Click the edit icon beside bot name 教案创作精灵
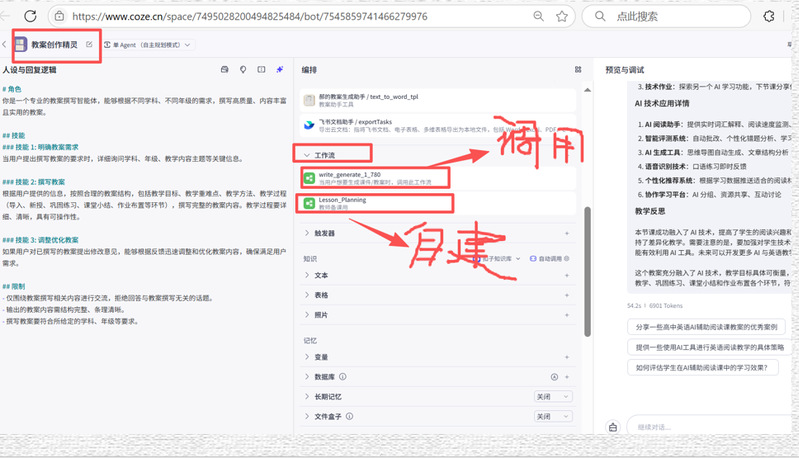Image resolution: width=799 pixels, height=458 pixels. pos(90,44)
